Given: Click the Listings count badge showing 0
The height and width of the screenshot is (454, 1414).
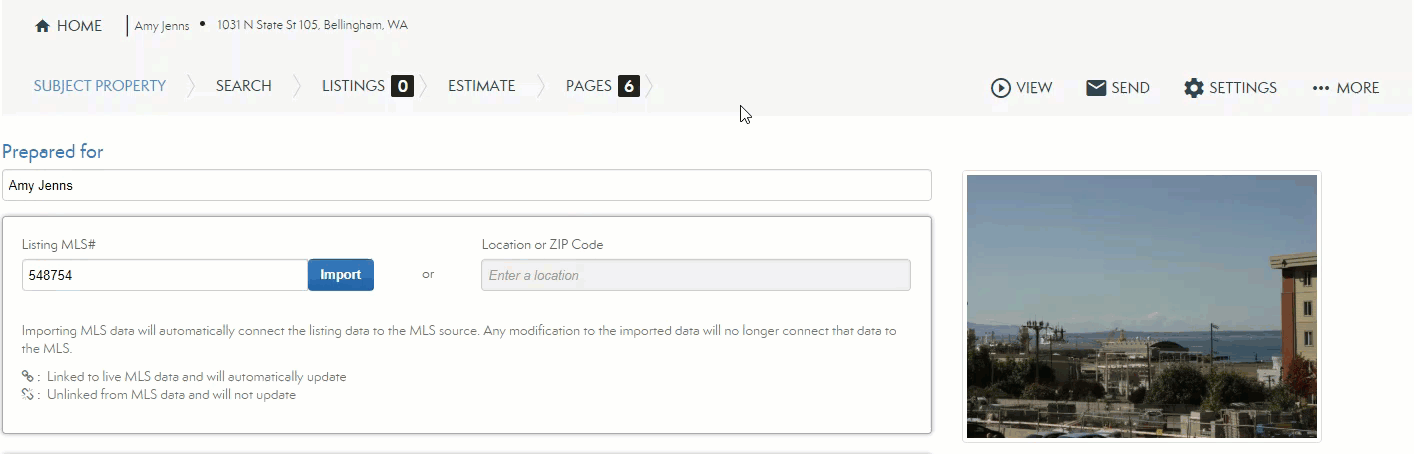Looking at the screenshot, I should point(402,86).
